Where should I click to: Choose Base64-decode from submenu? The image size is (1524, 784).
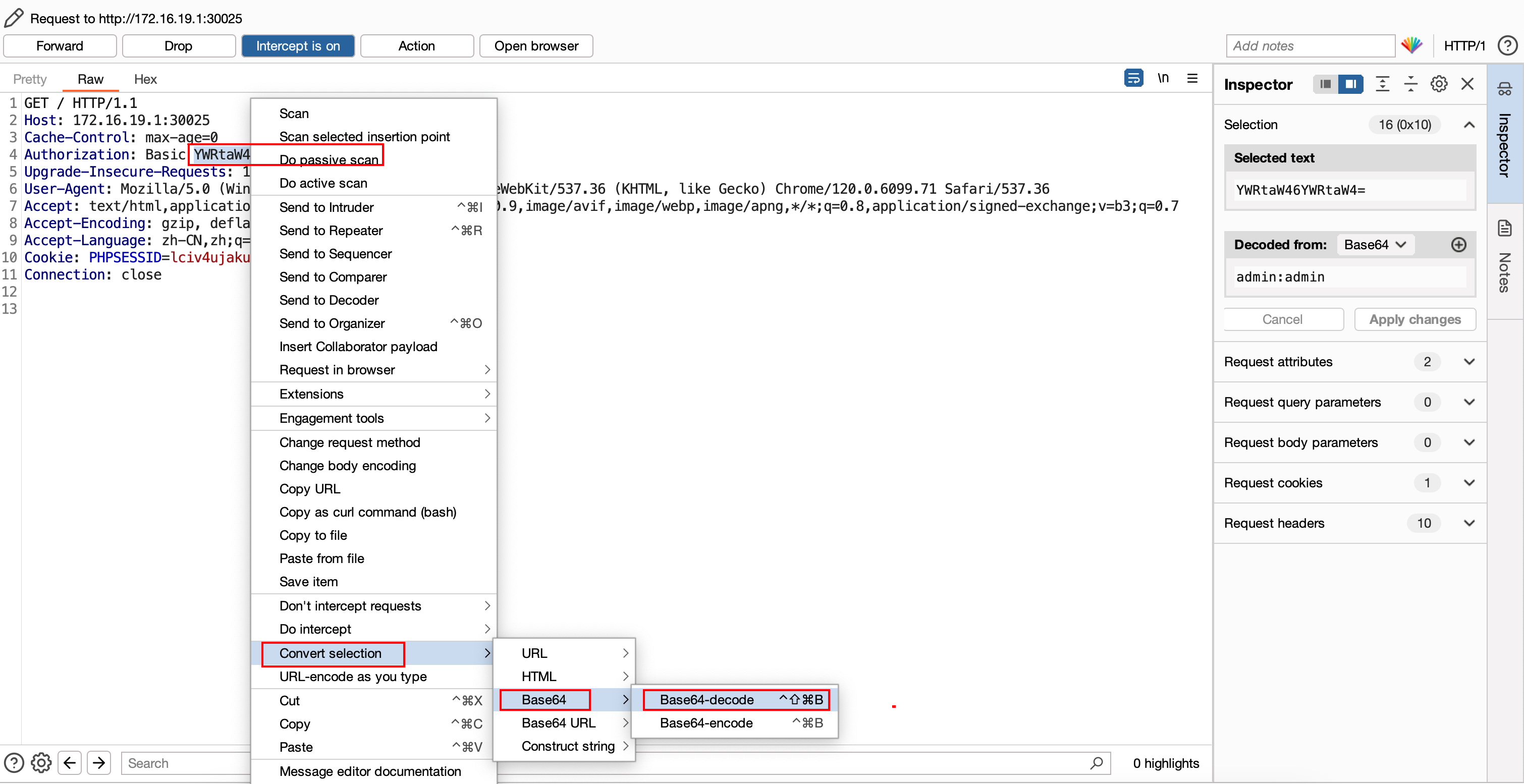pos(735,699)
